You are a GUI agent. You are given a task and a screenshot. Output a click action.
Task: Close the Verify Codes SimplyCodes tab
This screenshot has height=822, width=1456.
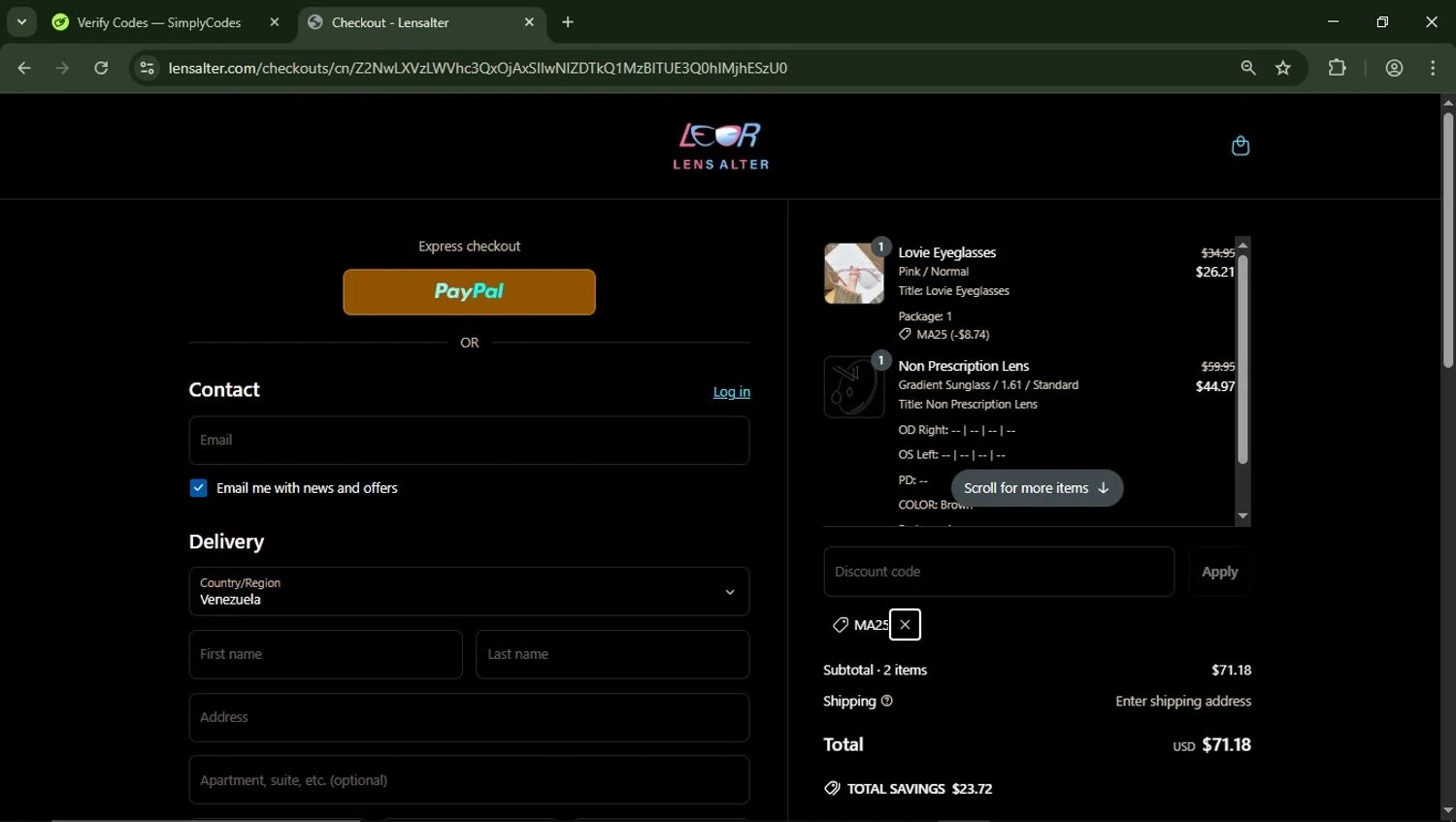click(x=275, y=22)
